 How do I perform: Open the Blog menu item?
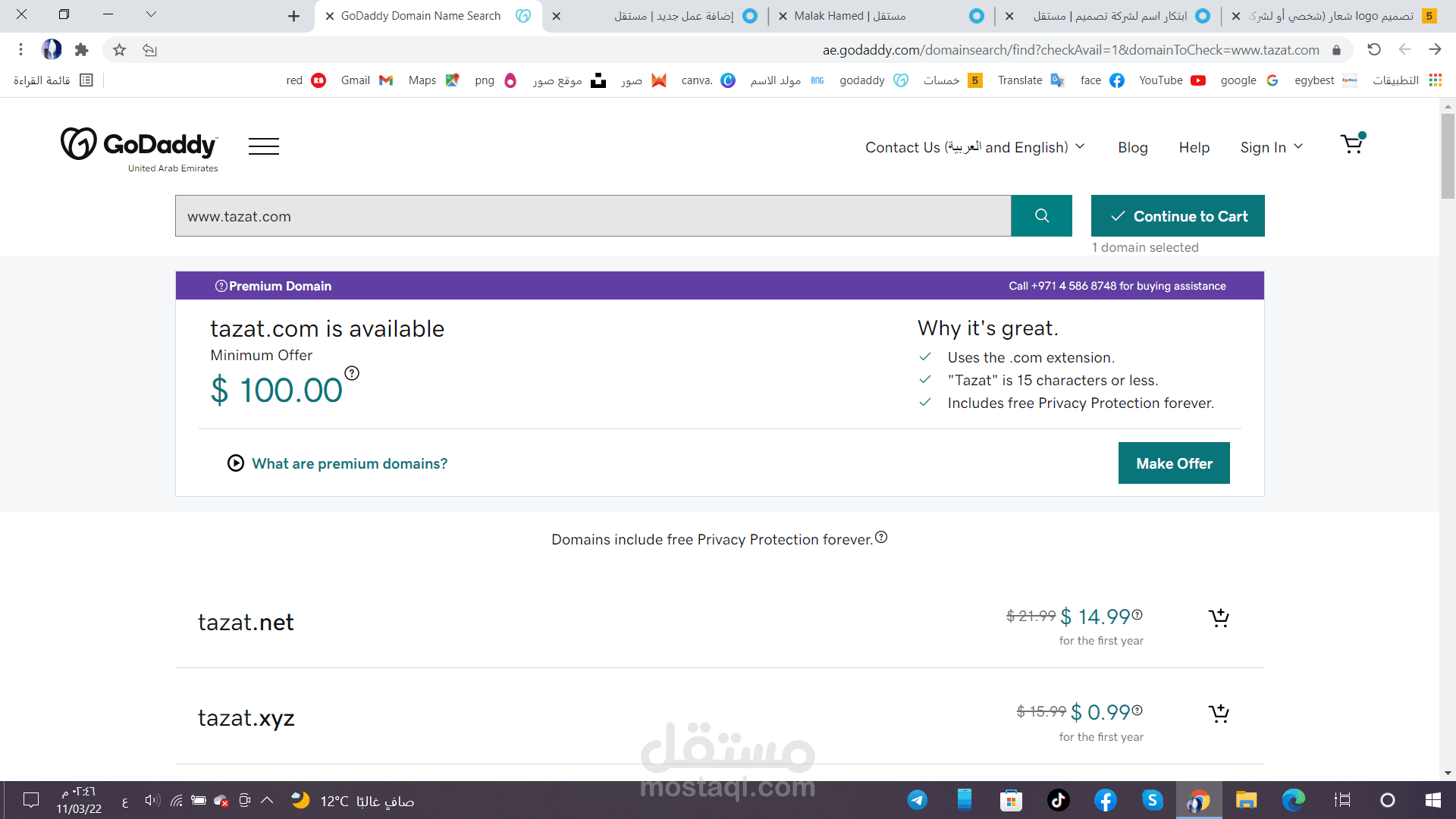[1132, 147]
